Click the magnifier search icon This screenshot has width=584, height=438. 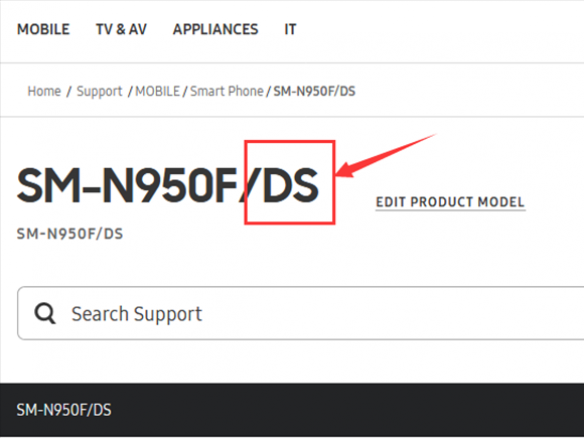45,313
